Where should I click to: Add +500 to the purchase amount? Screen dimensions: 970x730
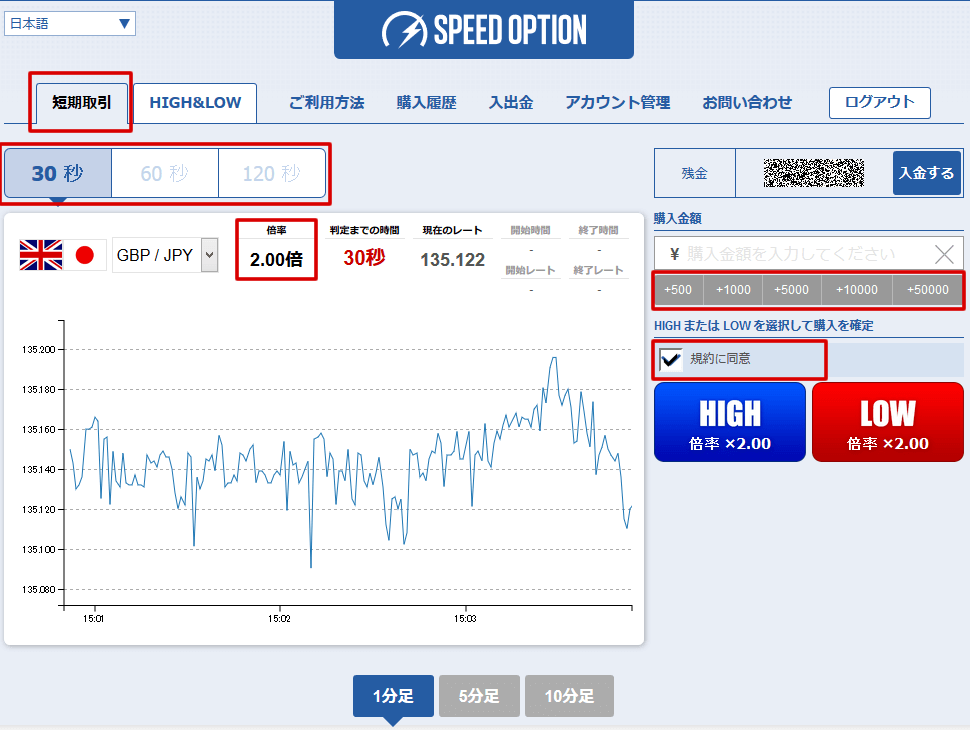pos(678,290)
